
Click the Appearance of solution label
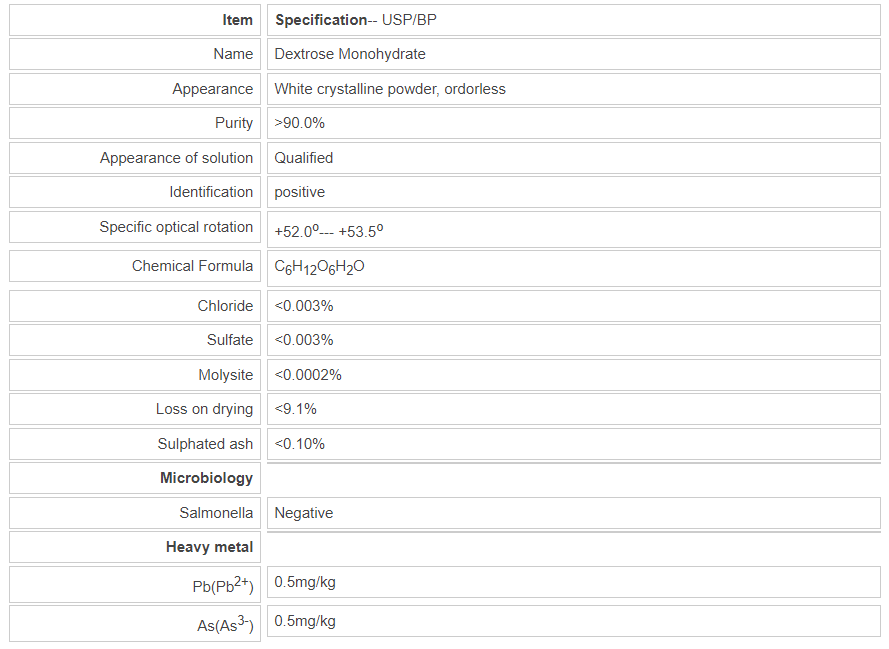176,158
